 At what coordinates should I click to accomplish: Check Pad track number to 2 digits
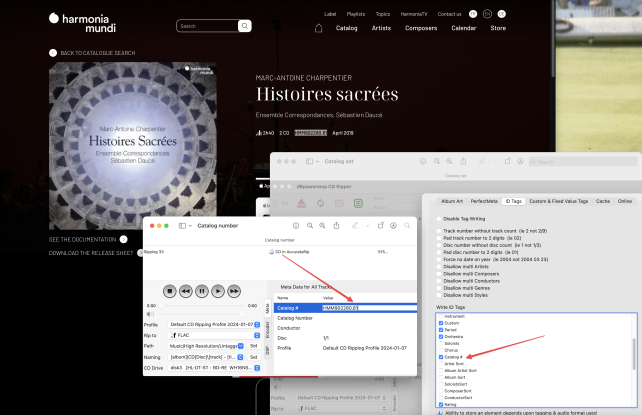pos(439,238)
